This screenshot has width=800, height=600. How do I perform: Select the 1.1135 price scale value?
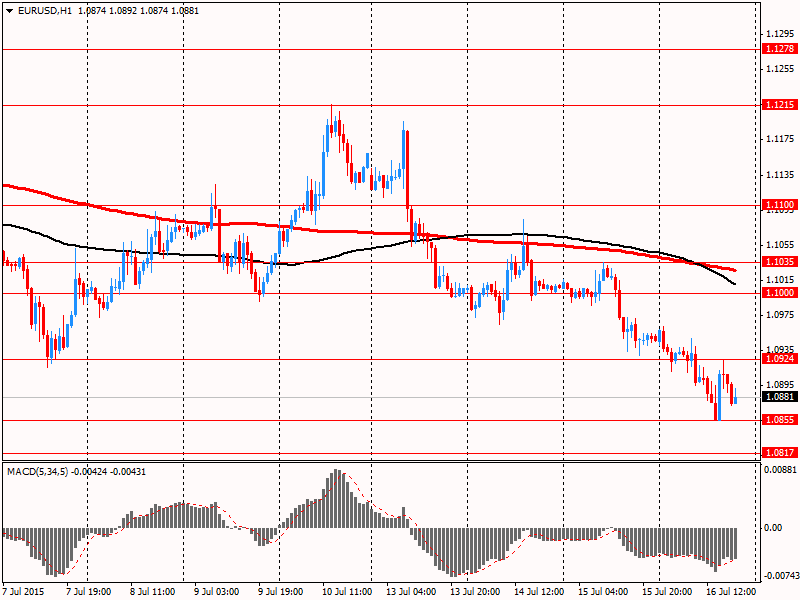781,174
